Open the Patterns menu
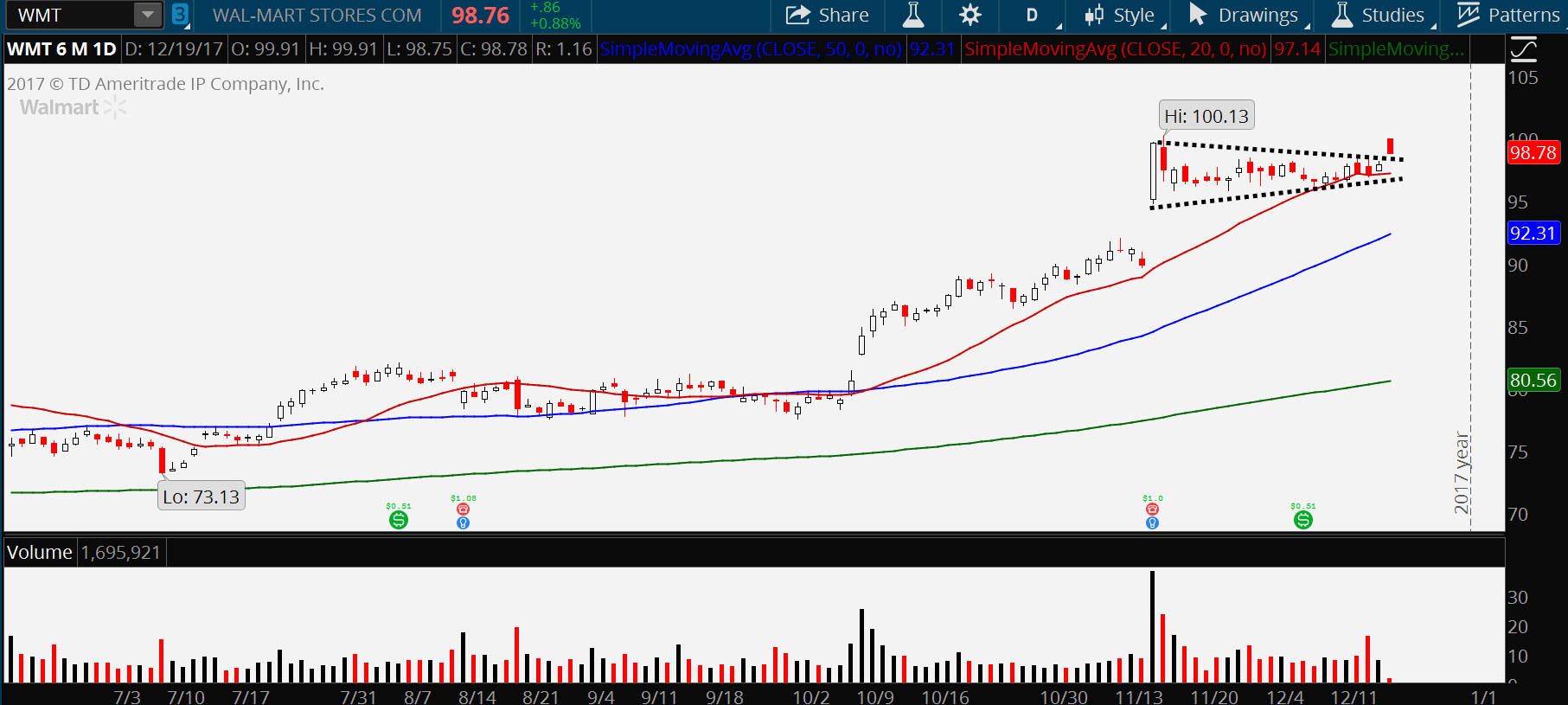The height and width of the screenshot is (705, 1568). [x=1508, y=15]
